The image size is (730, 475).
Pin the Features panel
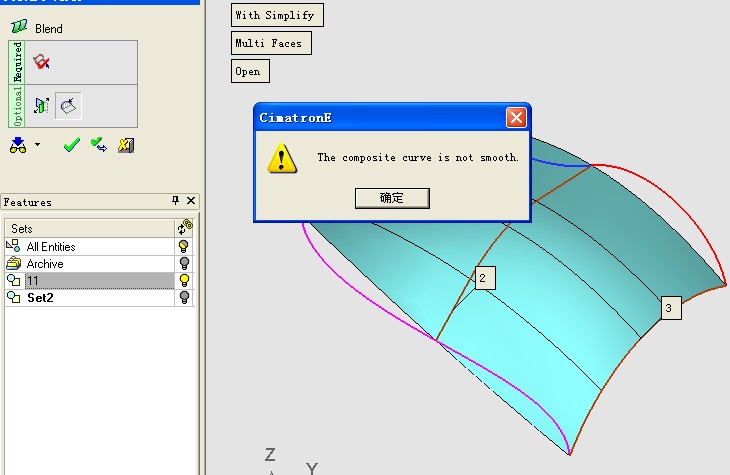[x=176, y=201]
